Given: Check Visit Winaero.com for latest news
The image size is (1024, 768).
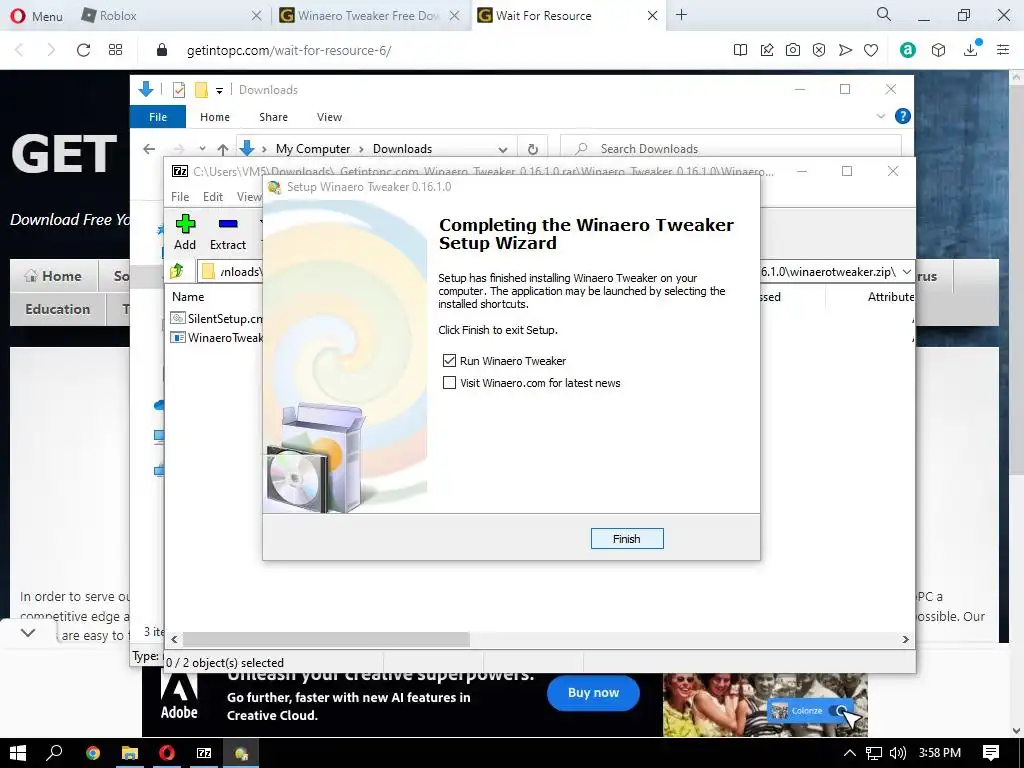Looking at the screenshot, I should pyautogui.click(x=449, y=383).
